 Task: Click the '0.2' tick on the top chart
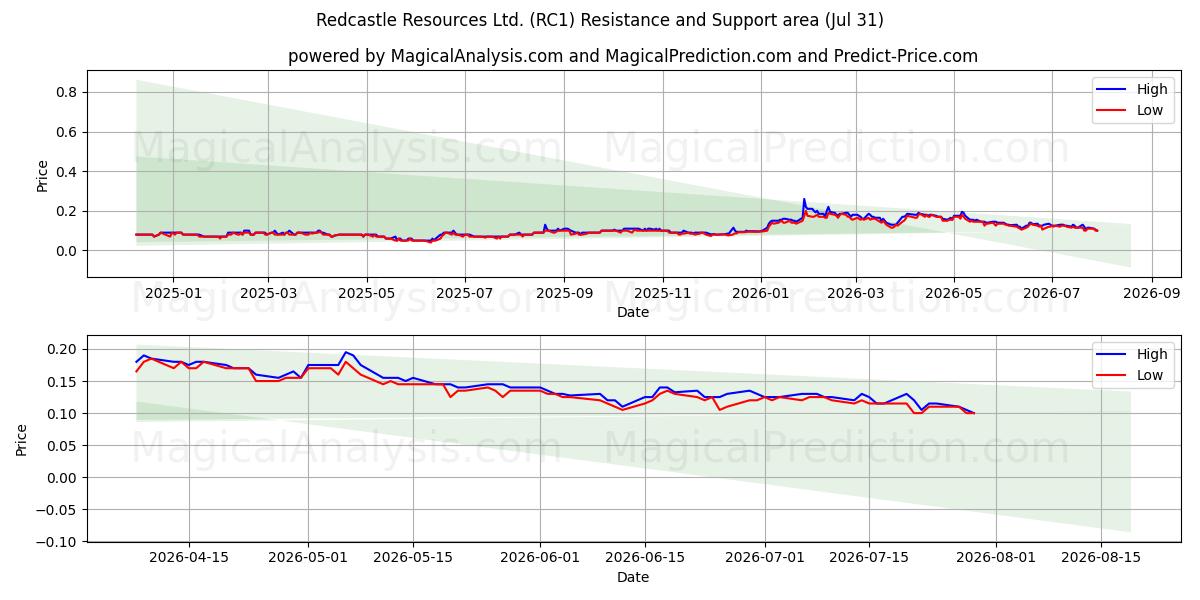point(69,211)
